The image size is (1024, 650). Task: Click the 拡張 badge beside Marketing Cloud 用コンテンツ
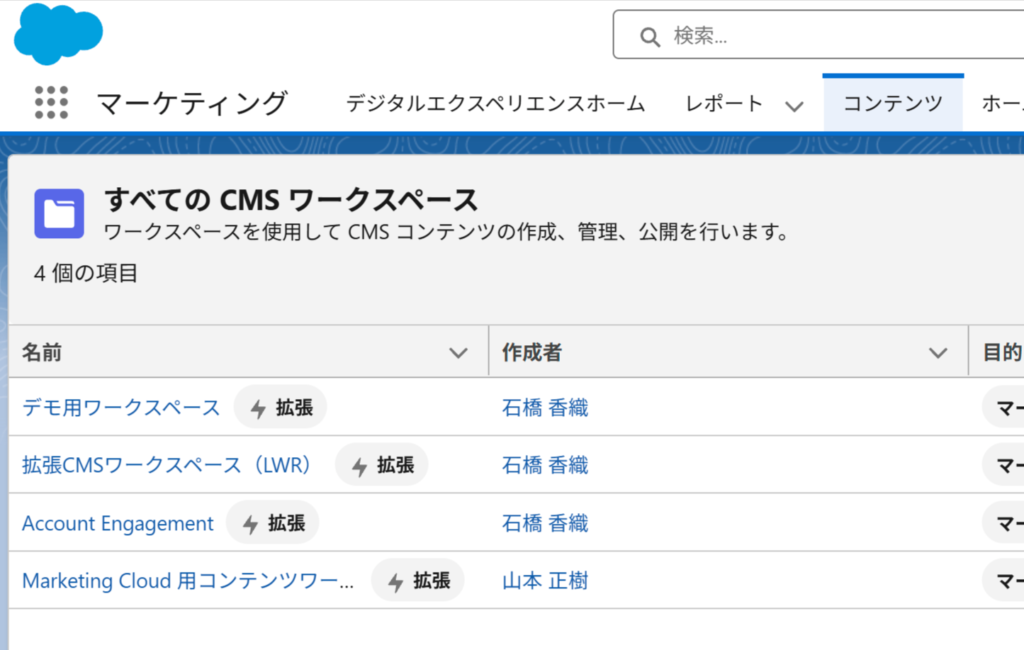click(x=418, y=580)
